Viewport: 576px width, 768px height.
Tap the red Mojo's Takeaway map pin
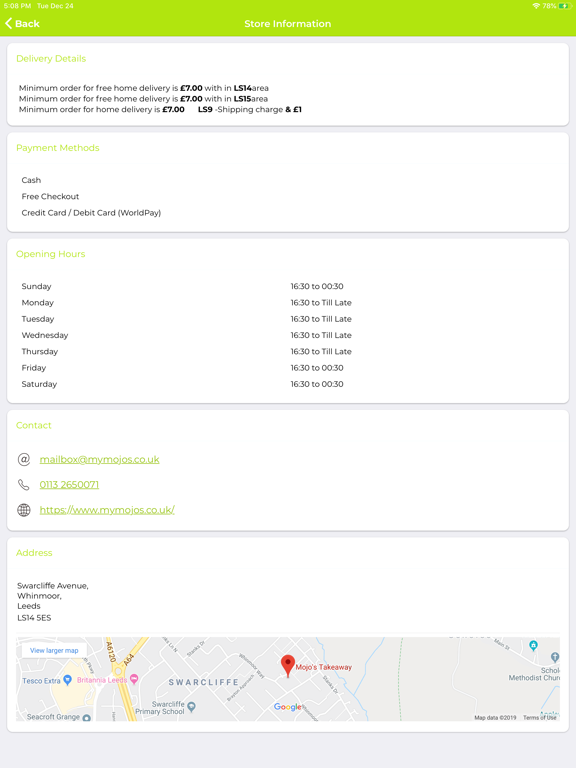click(x=288, y=666)
